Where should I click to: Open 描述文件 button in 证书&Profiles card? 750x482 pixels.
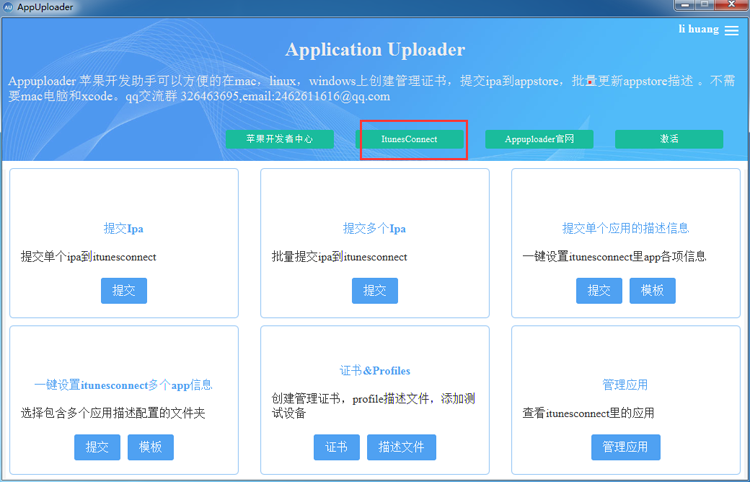[x=401, y=447]
